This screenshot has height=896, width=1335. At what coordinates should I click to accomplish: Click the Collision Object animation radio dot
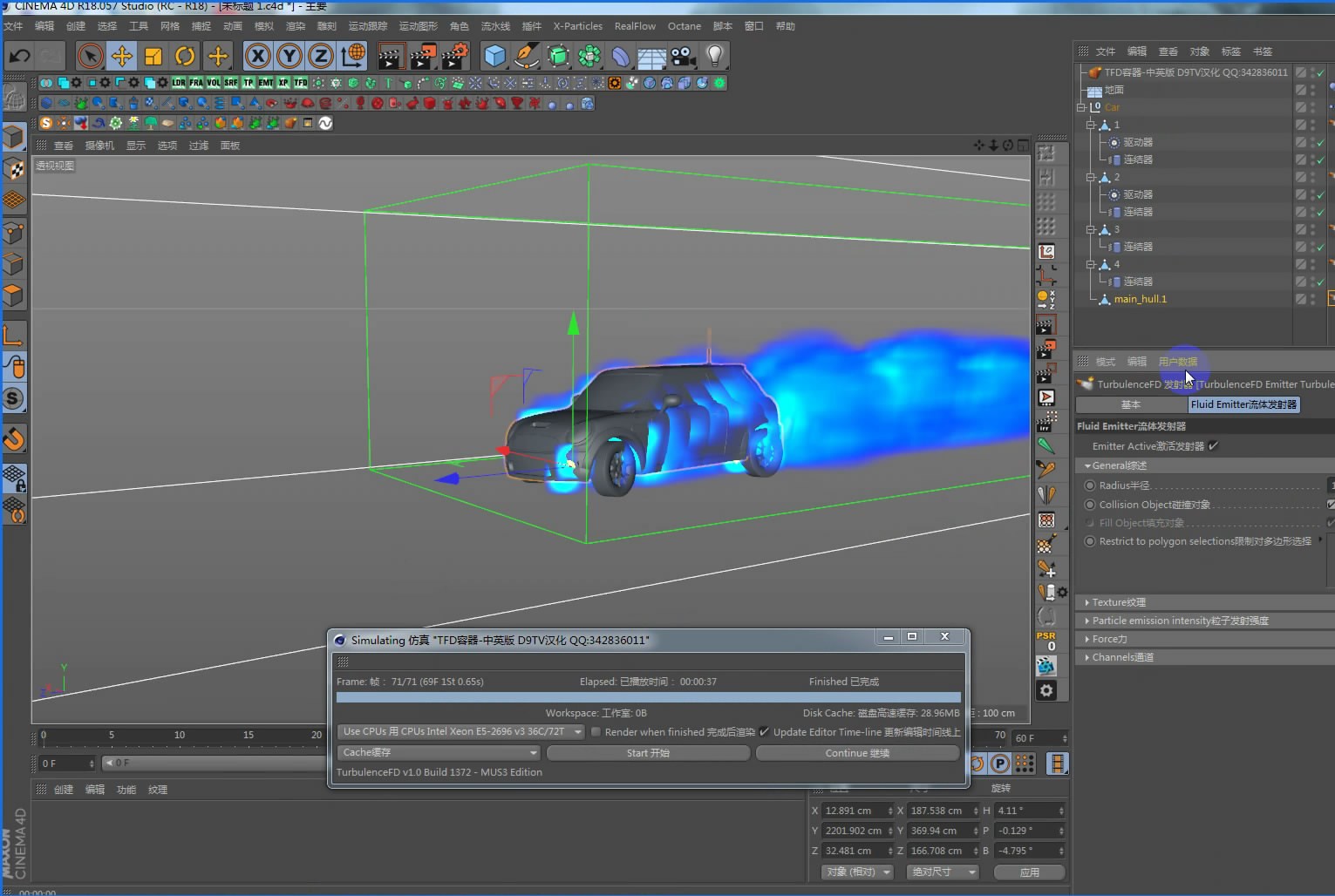(1089, 505)
